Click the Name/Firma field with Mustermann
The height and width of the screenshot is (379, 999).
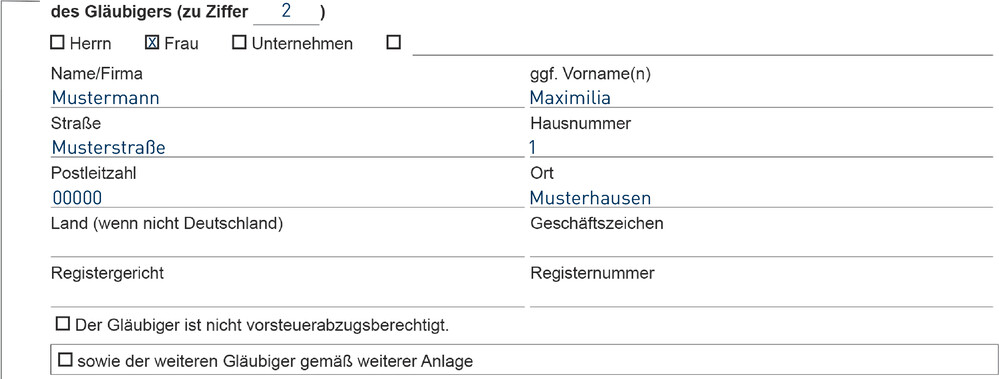(x=287, y=97)
